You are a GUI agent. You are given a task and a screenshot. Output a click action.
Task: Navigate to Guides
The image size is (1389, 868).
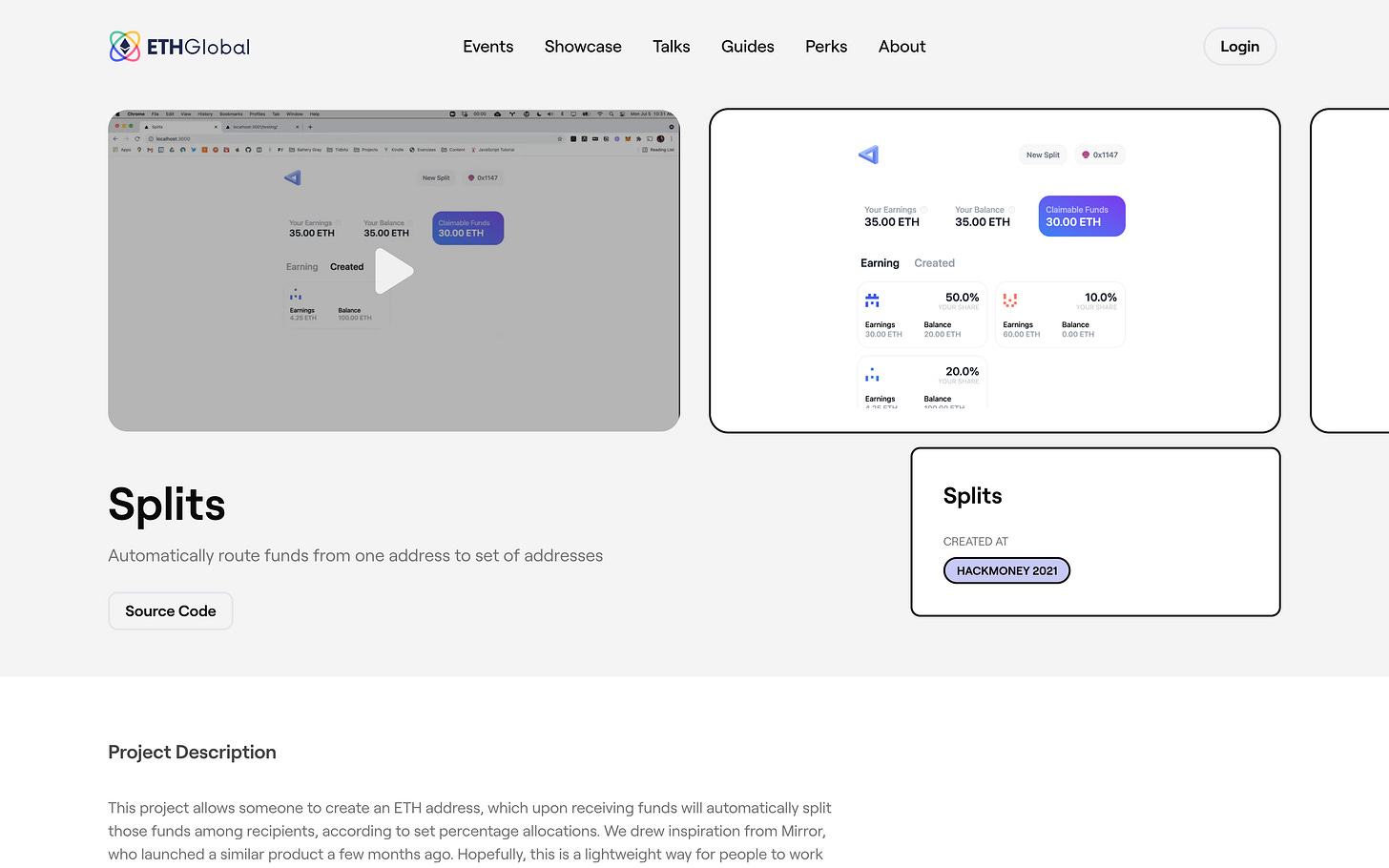coord(747,46)
